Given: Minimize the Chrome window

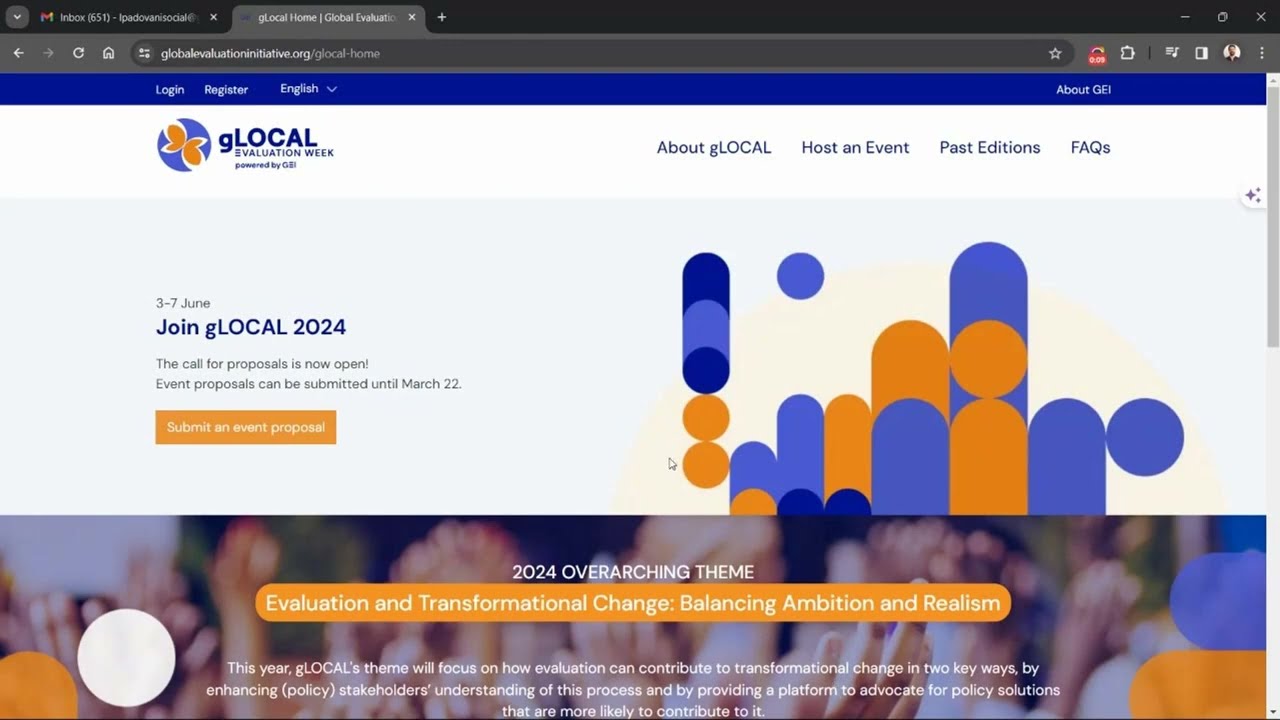Looking at the screenshot, I should pos(1185,17).
